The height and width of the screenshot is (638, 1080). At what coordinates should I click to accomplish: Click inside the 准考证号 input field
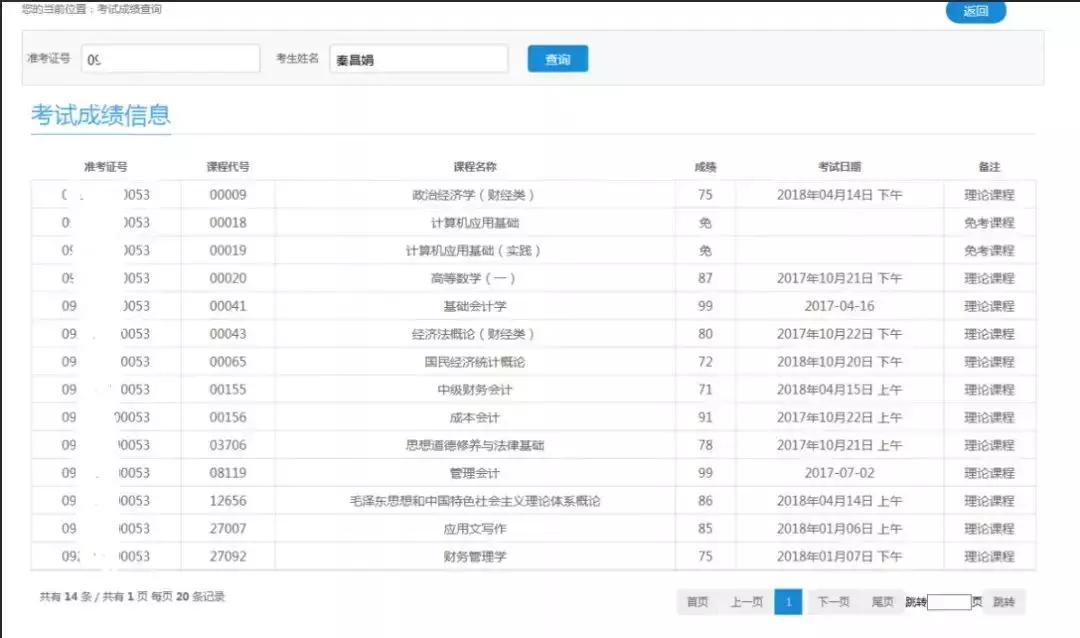(170, 58)
